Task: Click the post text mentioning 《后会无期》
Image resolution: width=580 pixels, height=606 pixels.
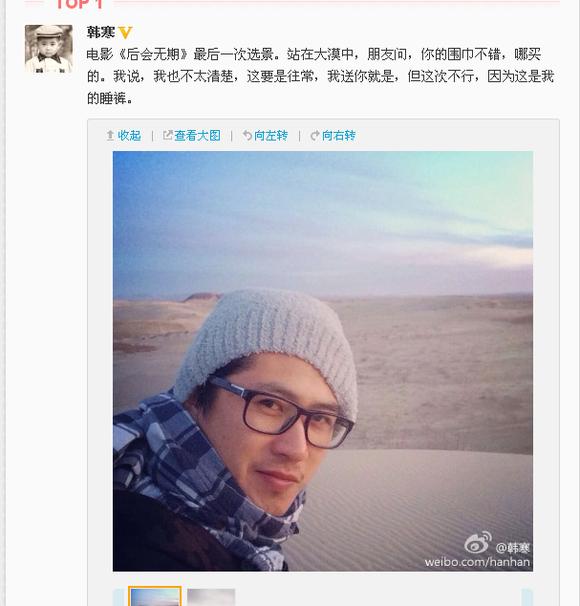Action: pyautogui.click(x=320, y=77)
